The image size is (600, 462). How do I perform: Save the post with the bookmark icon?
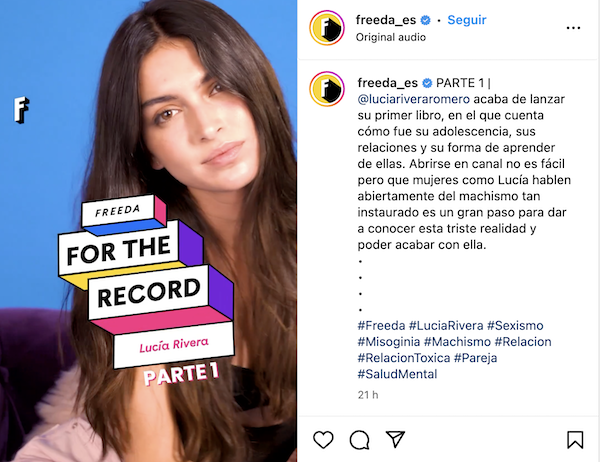tap(575, 439)
